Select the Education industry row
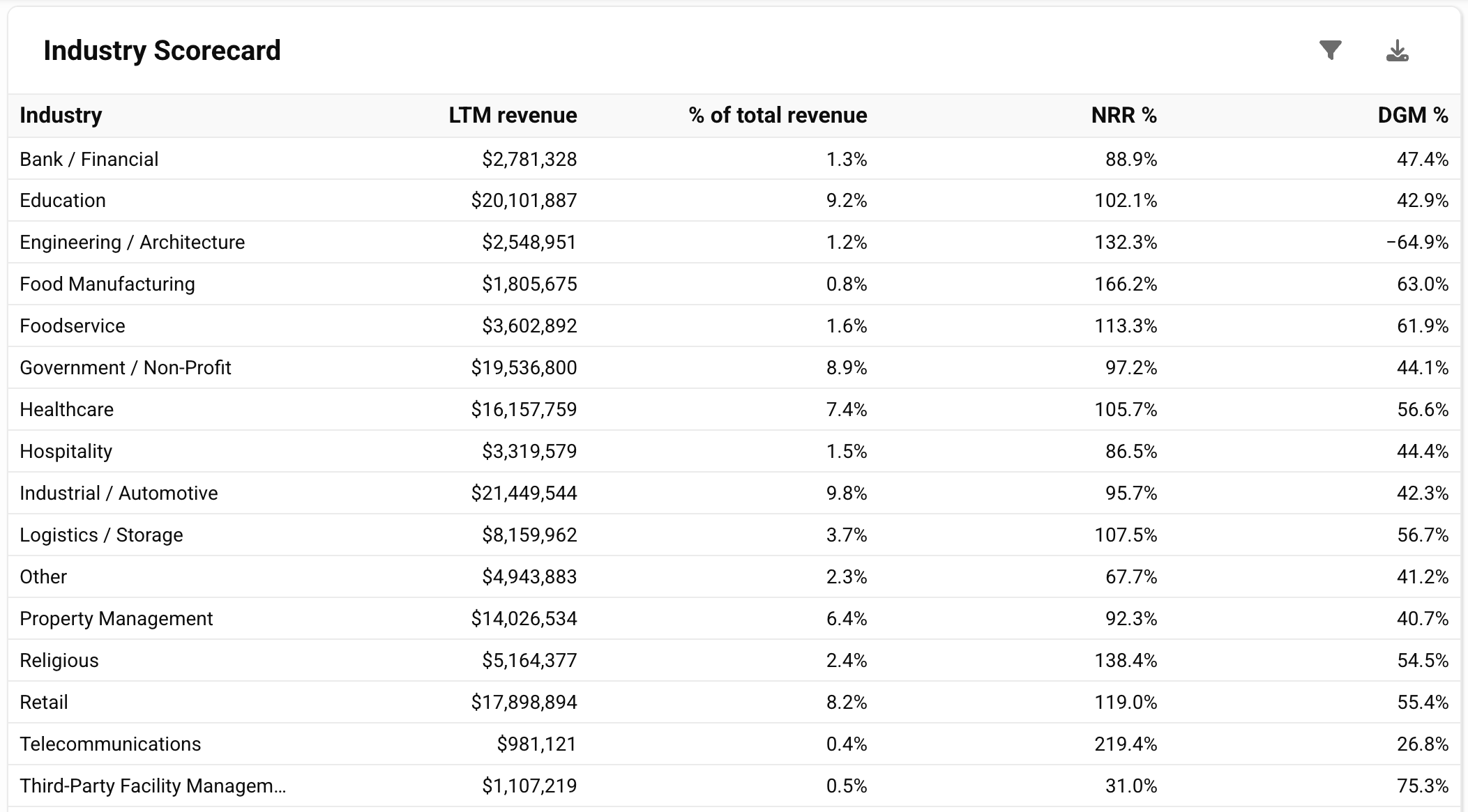Screen dimensions: 1468x812 (x=63, y=200)
